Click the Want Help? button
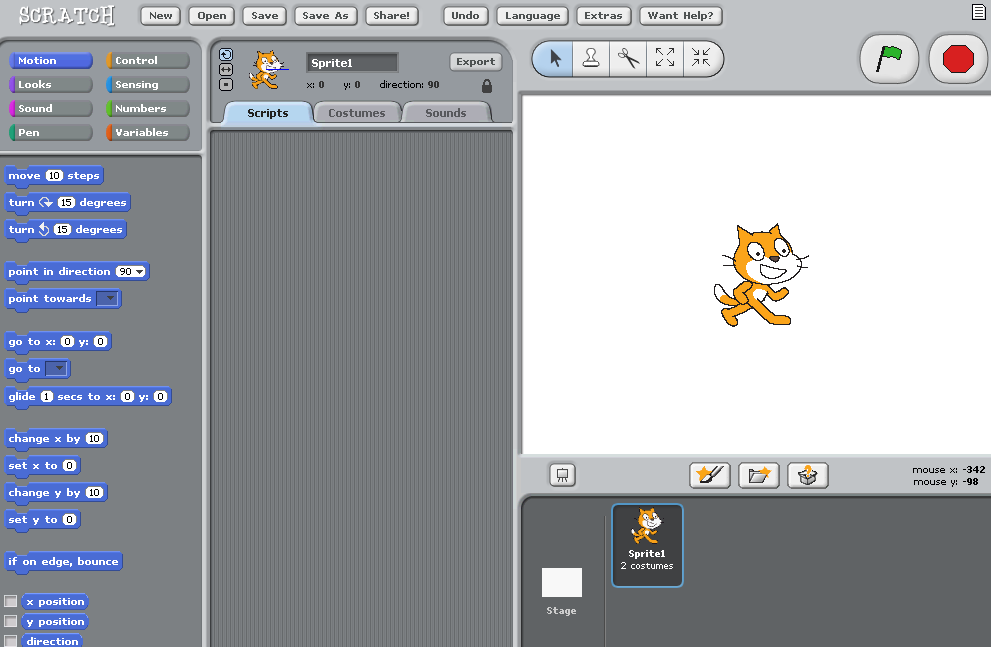The width and height of the screenshot is (991, 647). coord(680,16)
